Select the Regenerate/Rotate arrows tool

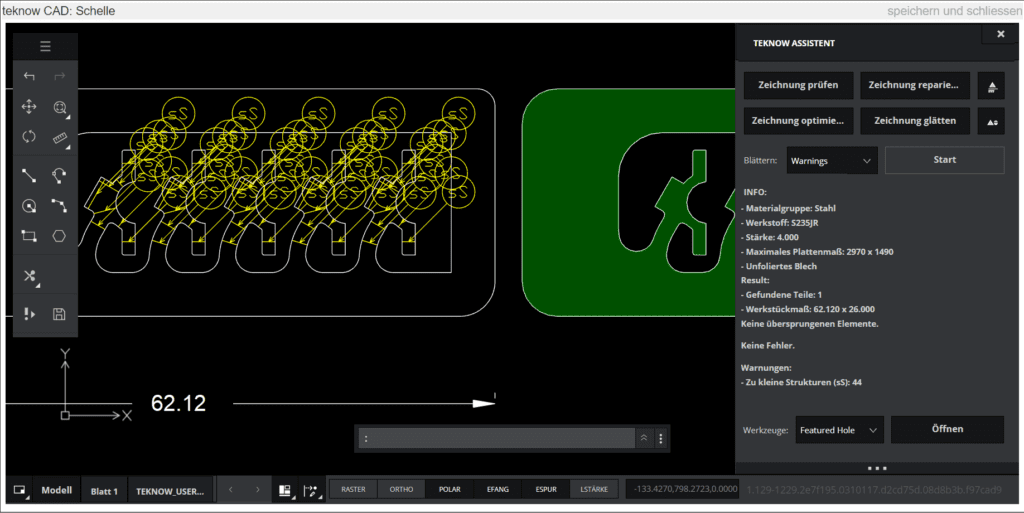point(29,136)
